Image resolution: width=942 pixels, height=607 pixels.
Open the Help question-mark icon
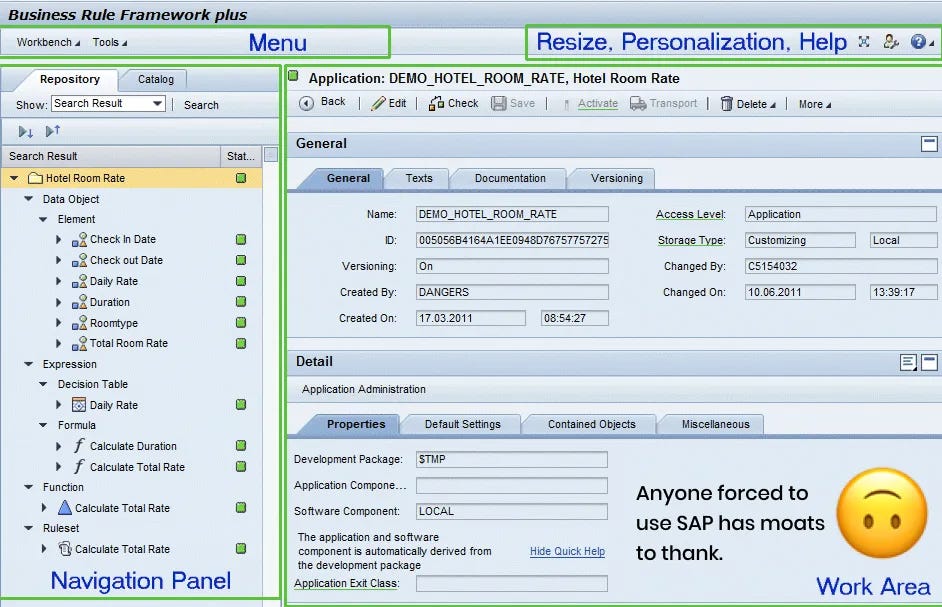918,41
